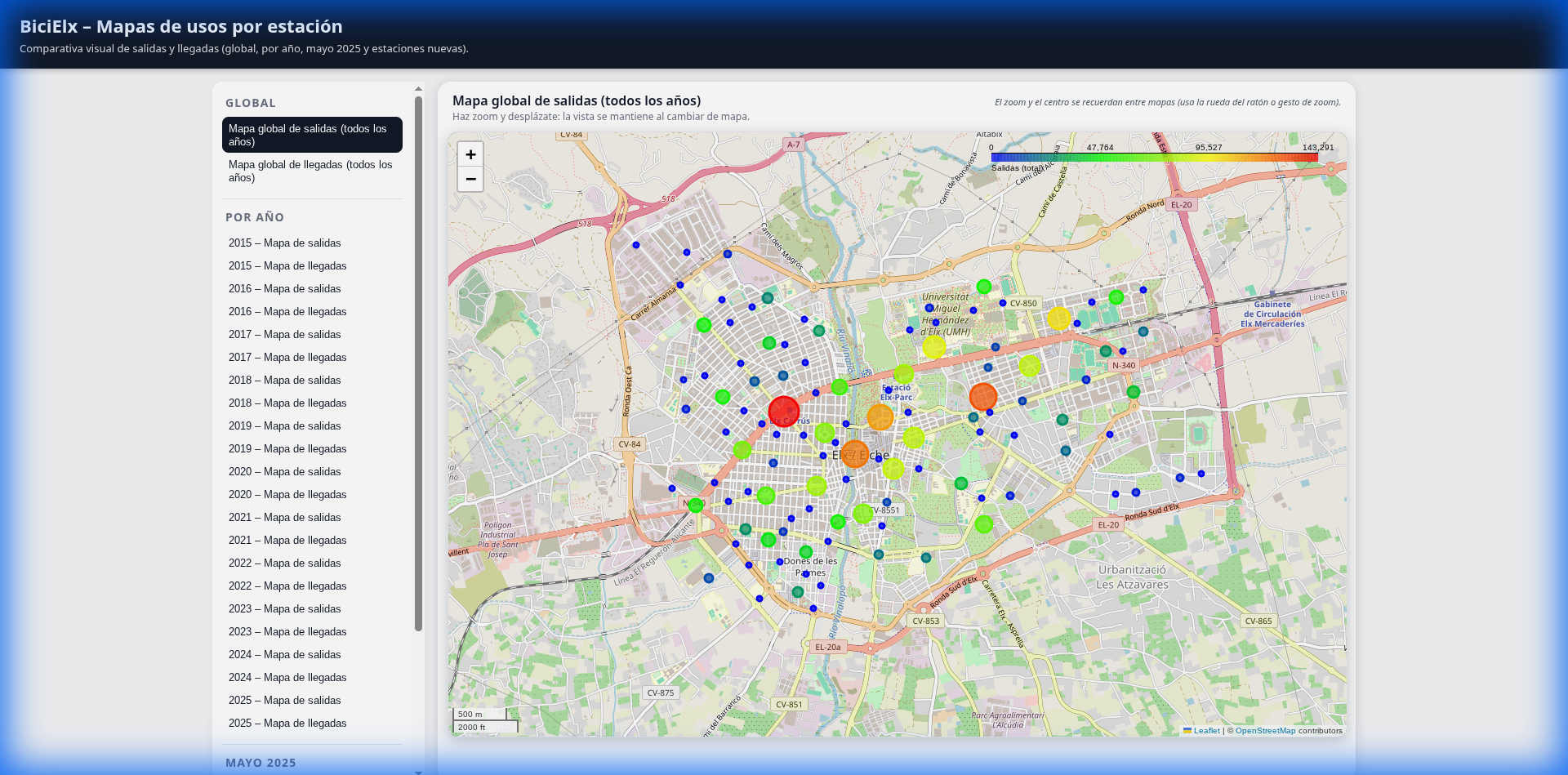1568x775 pixels.
Task: Click the Urbanització Les Atzavares map label
Action: click(x=1132, y=577)
